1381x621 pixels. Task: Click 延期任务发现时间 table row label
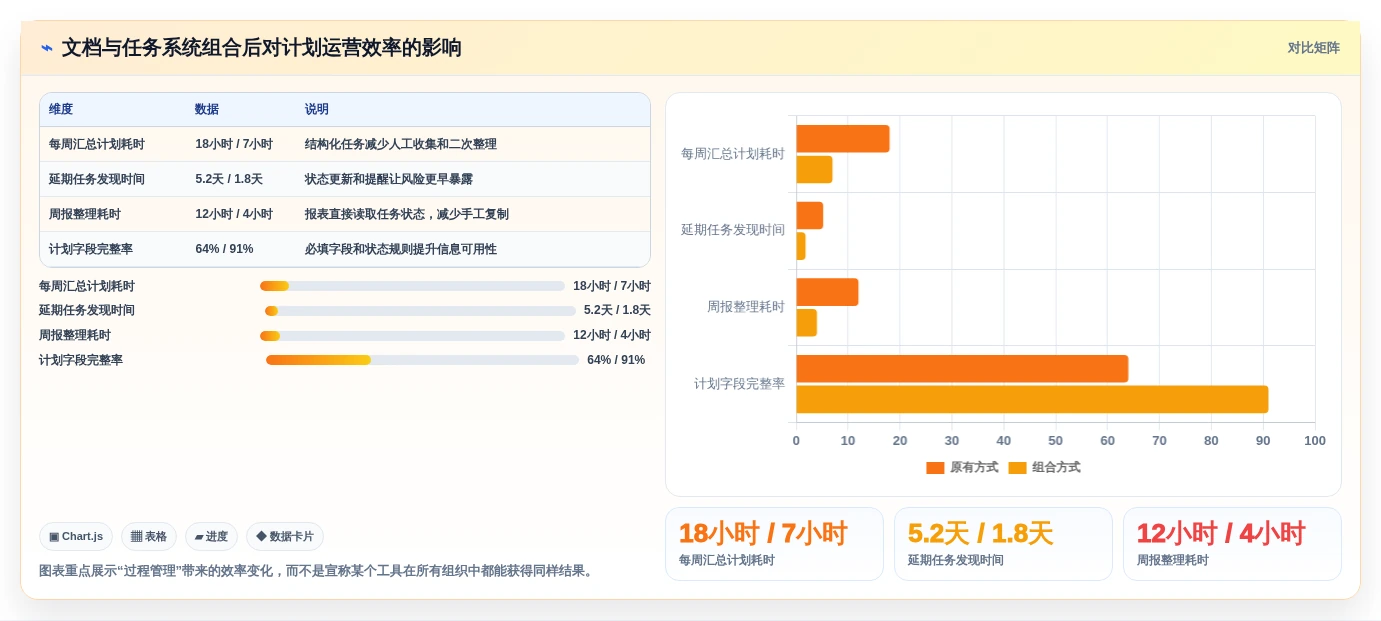click(x=97, y=179)
